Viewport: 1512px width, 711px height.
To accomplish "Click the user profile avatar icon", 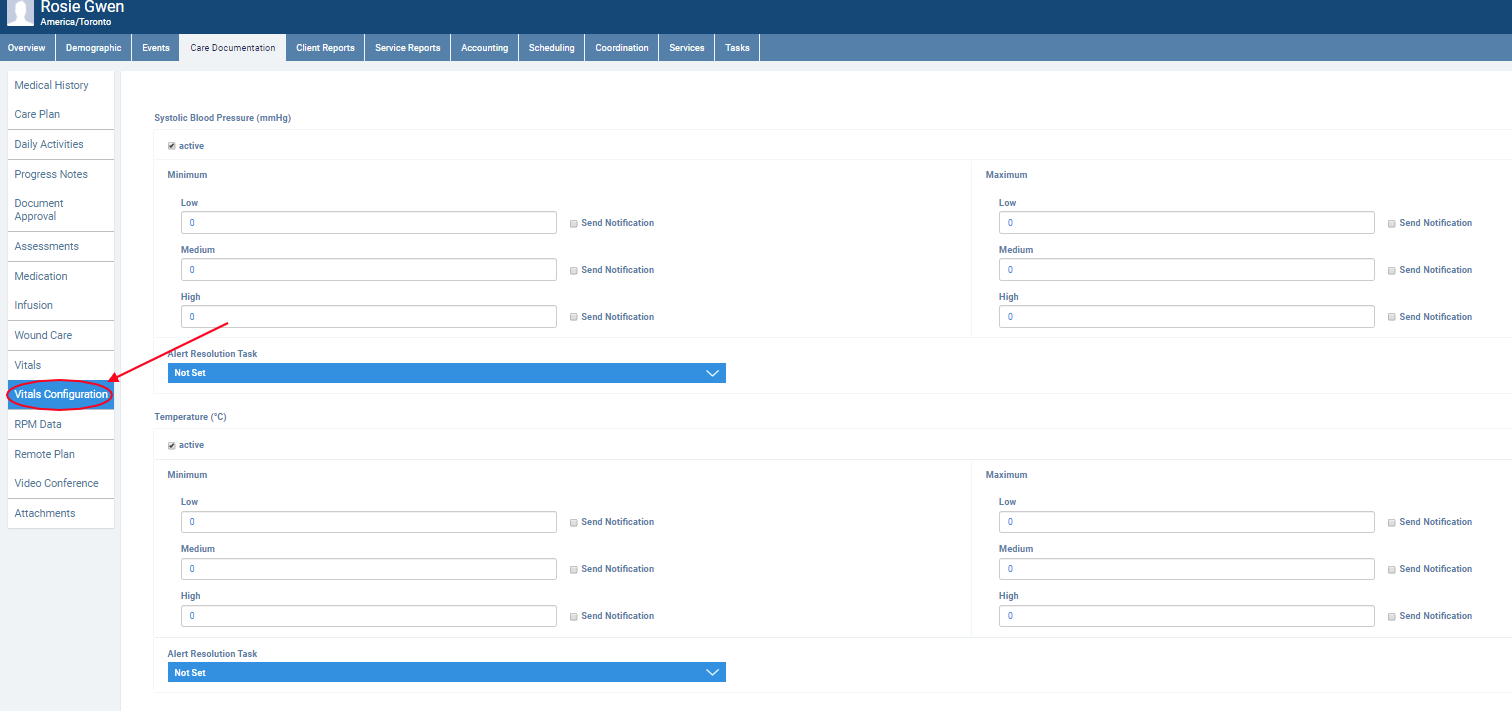I will point(20,12).
